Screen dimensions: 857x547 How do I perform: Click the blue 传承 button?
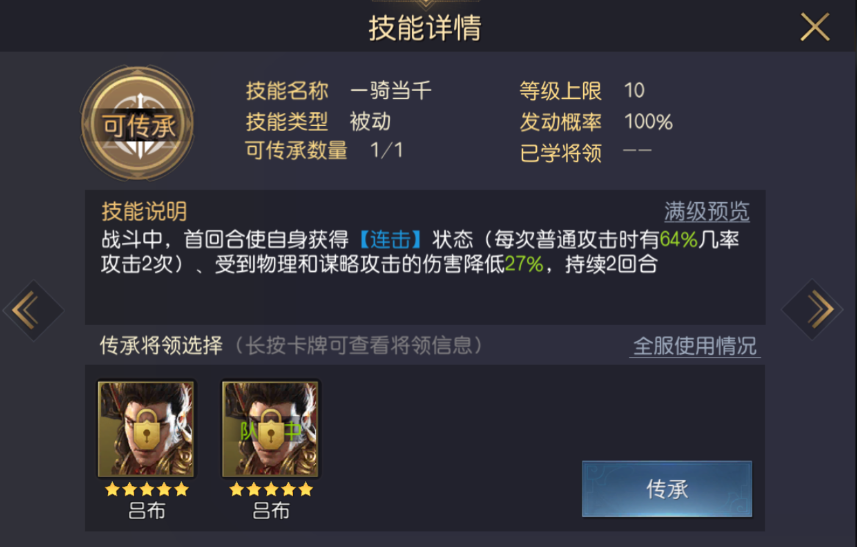pos(667,489)
